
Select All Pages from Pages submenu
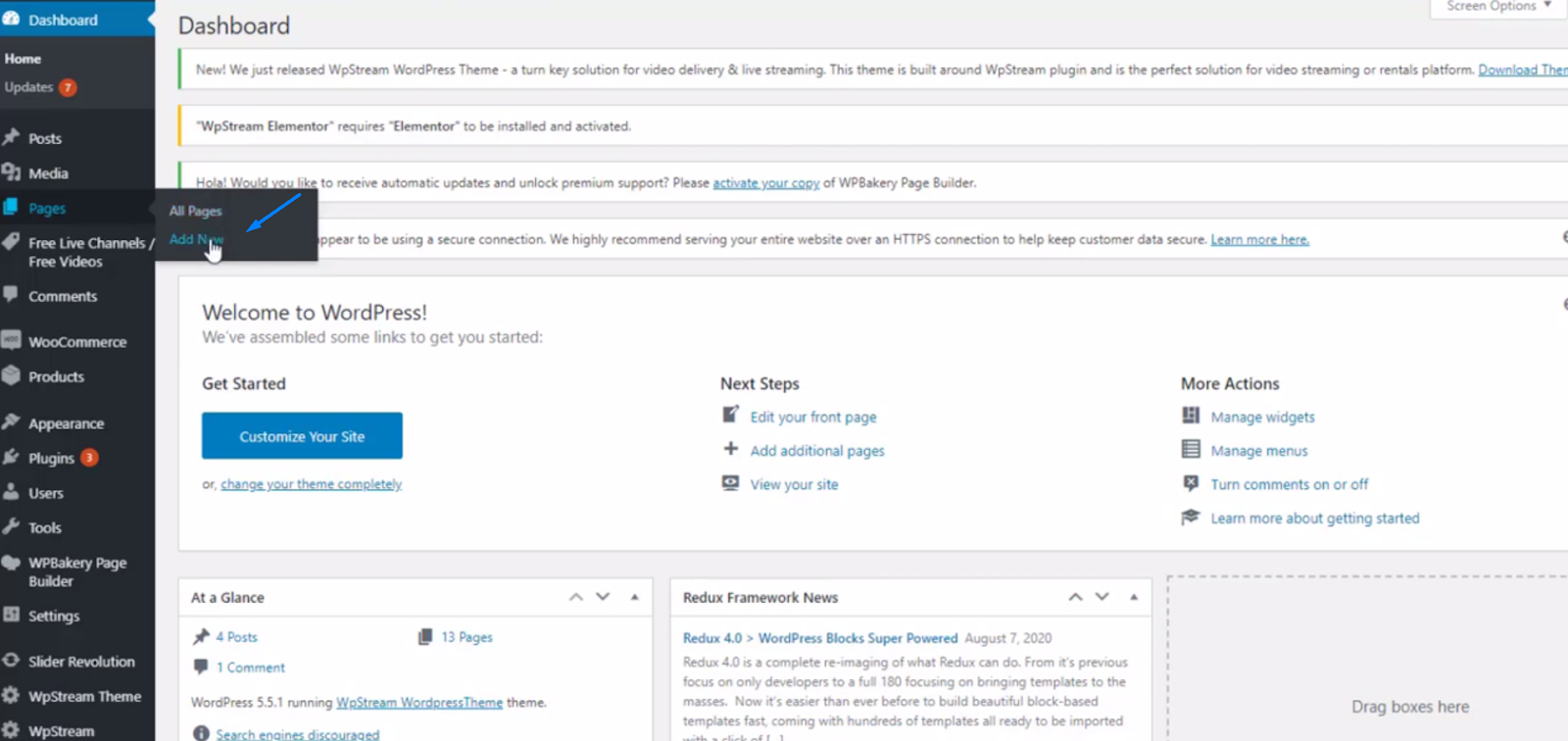point(196,211)
